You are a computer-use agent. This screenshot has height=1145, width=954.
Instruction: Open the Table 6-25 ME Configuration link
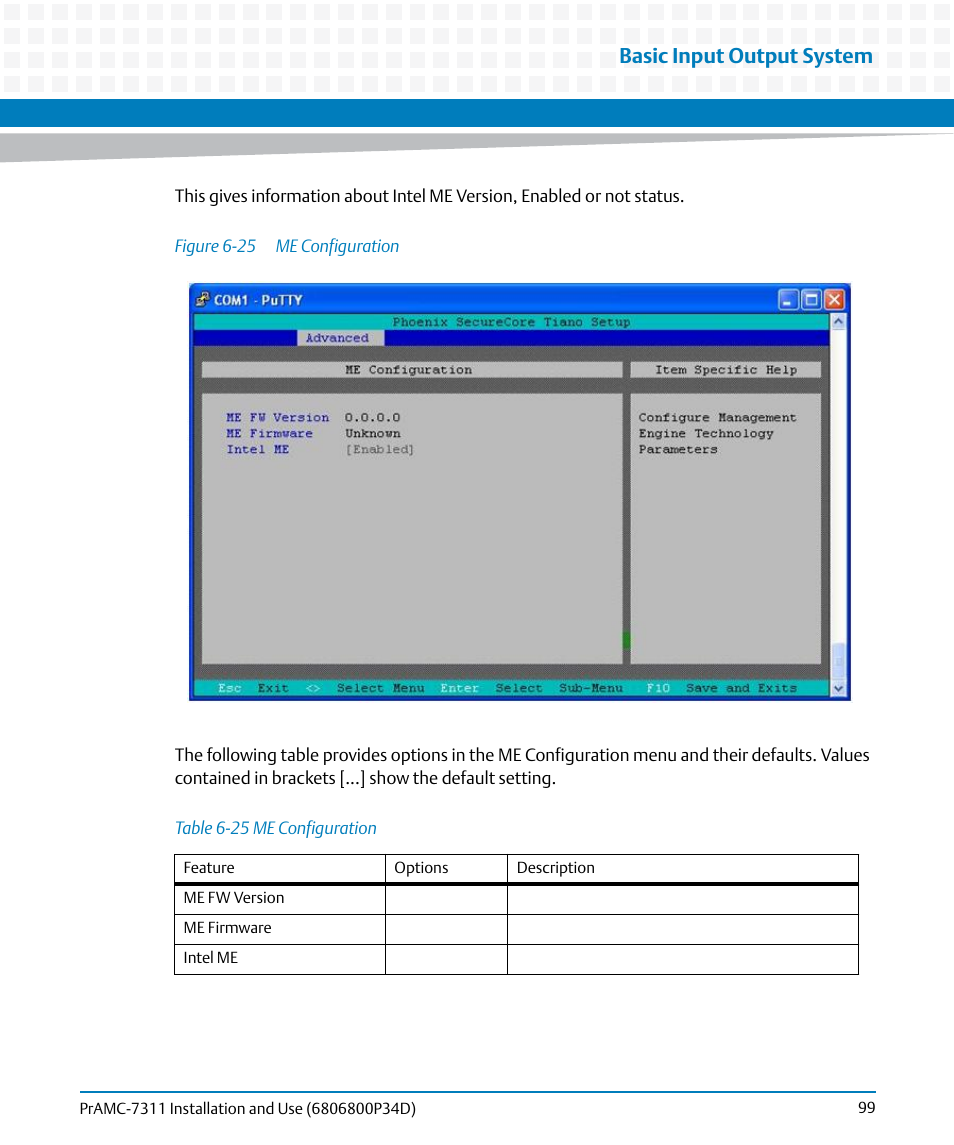(275, 828)
